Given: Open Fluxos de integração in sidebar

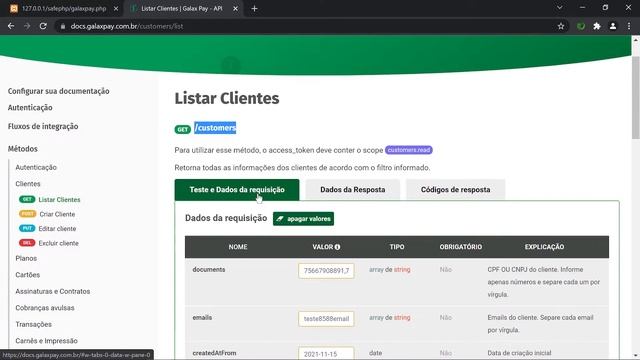Looking at the screenshot, I should (43, 127).
